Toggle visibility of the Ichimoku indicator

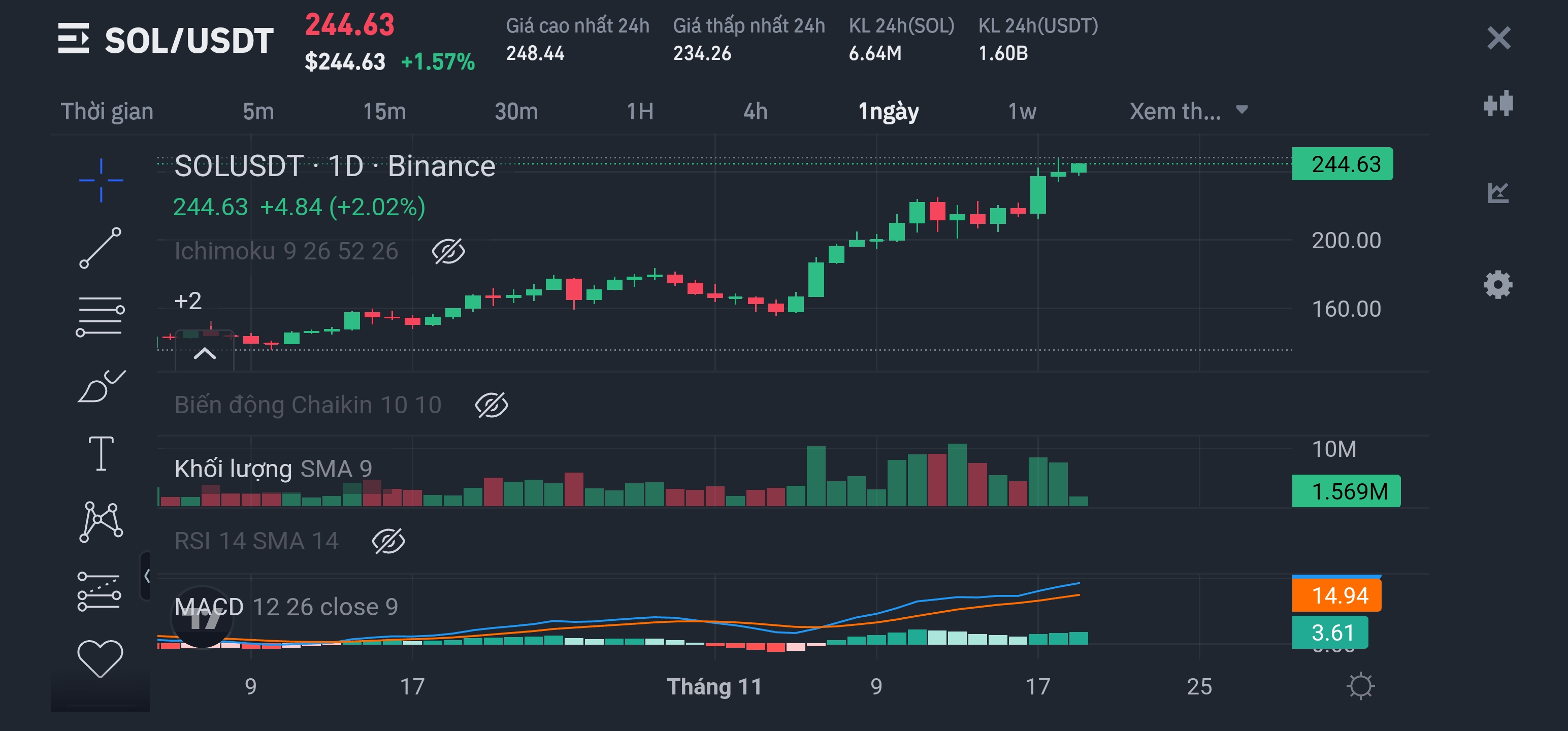tap(448, 251)
